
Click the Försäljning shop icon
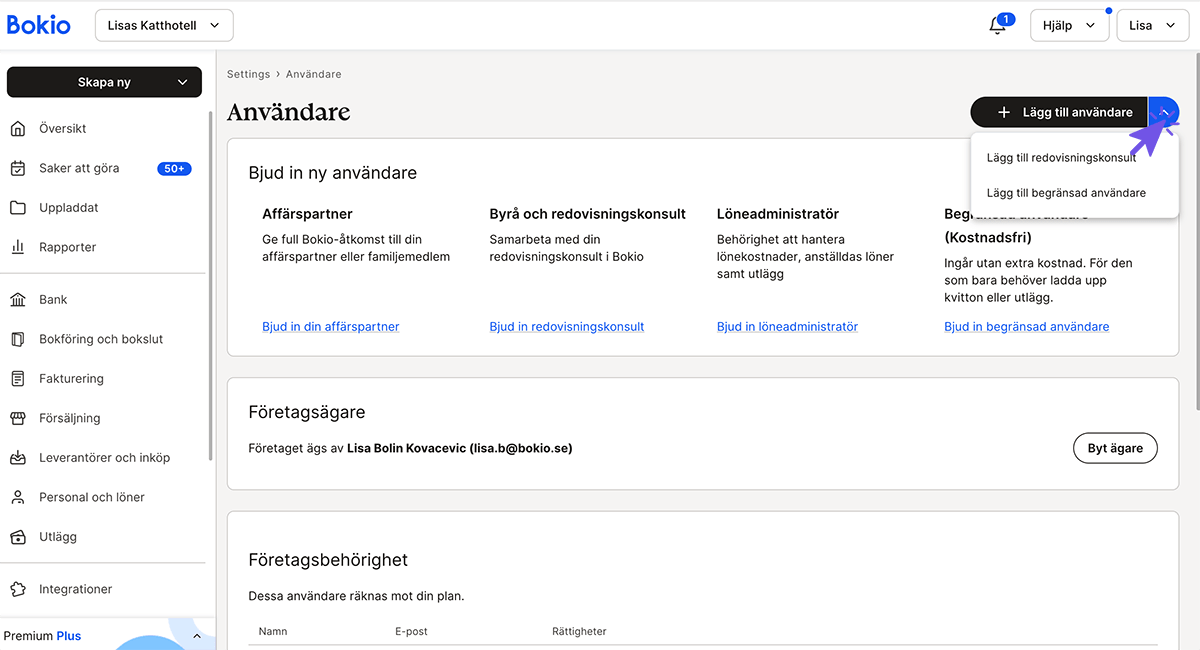[x=18, y=418]
